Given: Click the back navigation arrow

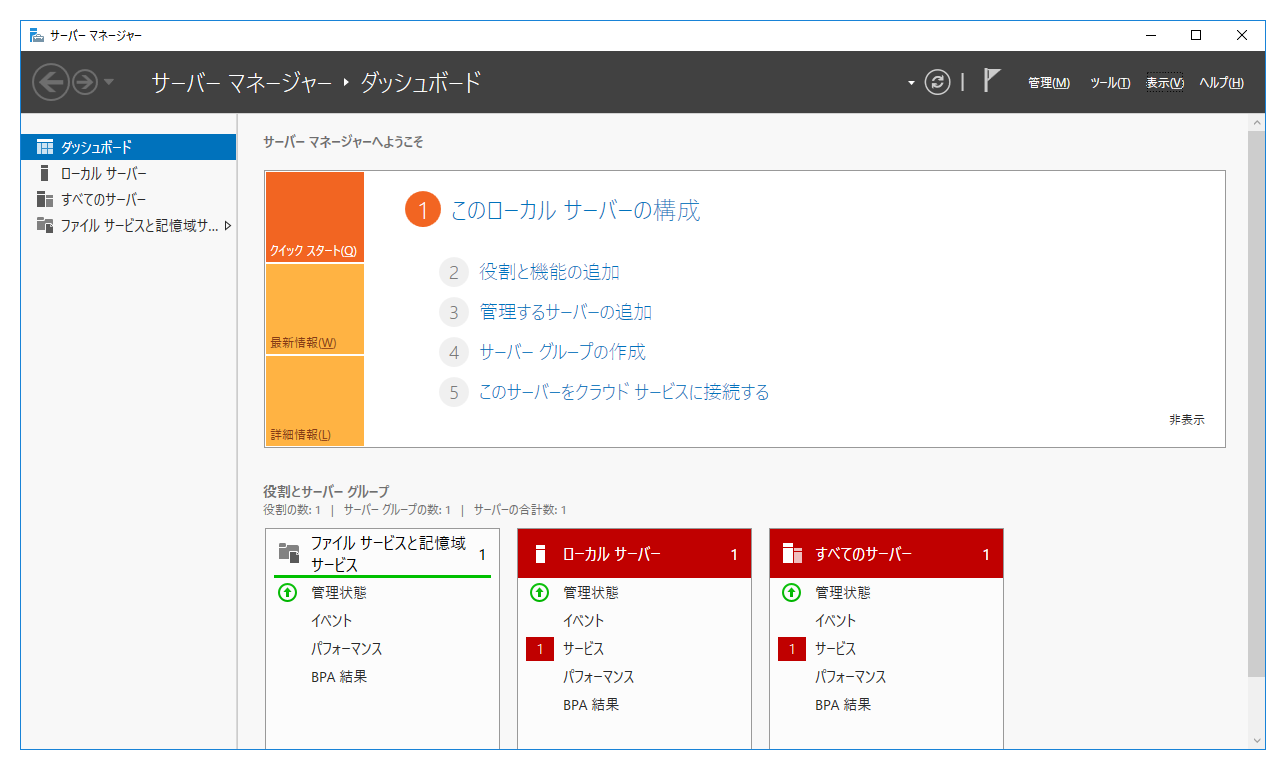Looking at the screenshot, I should tap(51, 82).
